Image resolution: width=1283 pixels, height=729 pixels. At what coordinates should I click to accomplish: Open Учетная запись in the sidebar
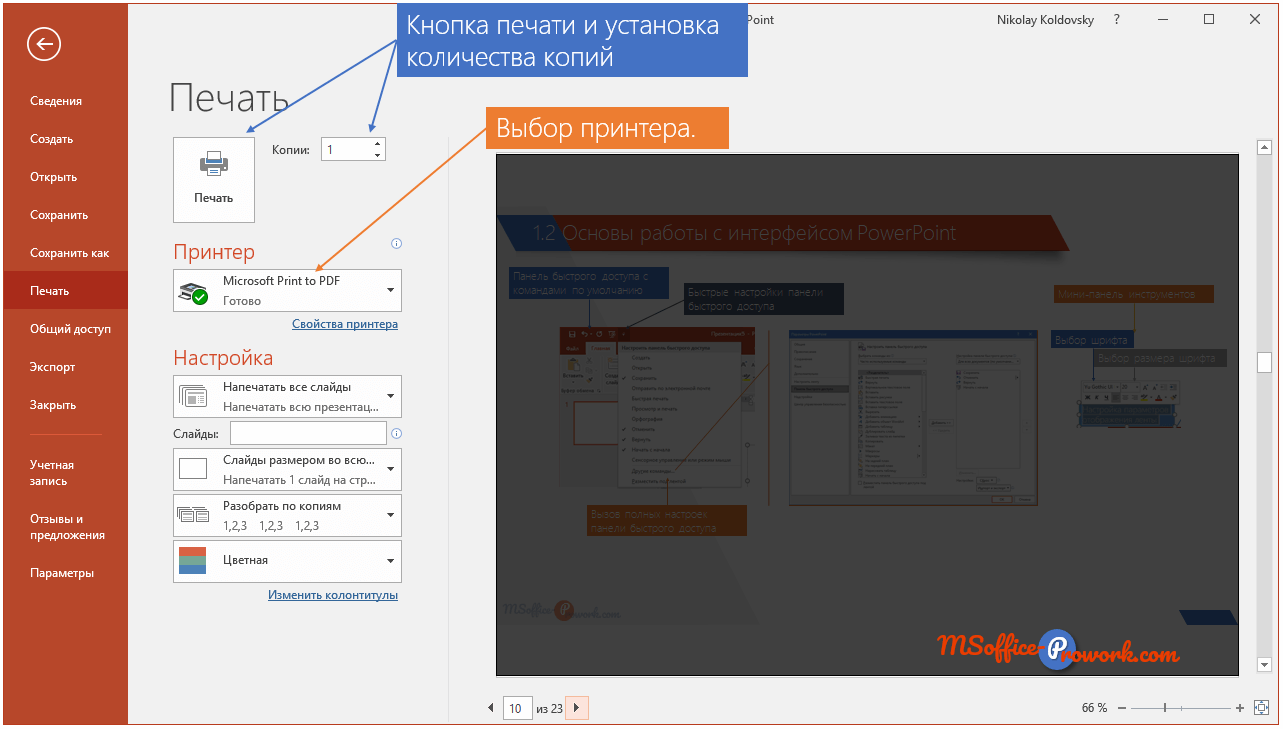click(64, 473)
